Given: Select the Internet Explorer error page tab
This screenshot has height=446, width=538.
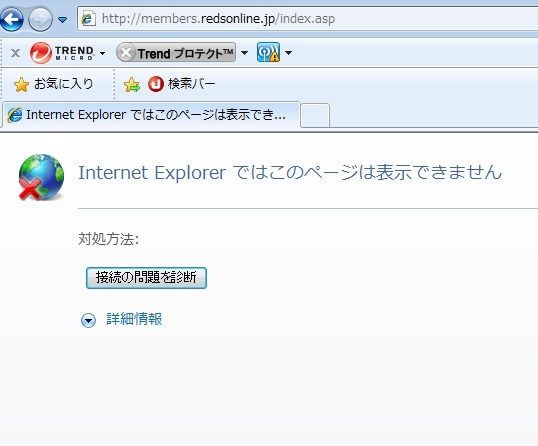Looking at the screenshot, I should pyautogui.click(x=151, y=115).
